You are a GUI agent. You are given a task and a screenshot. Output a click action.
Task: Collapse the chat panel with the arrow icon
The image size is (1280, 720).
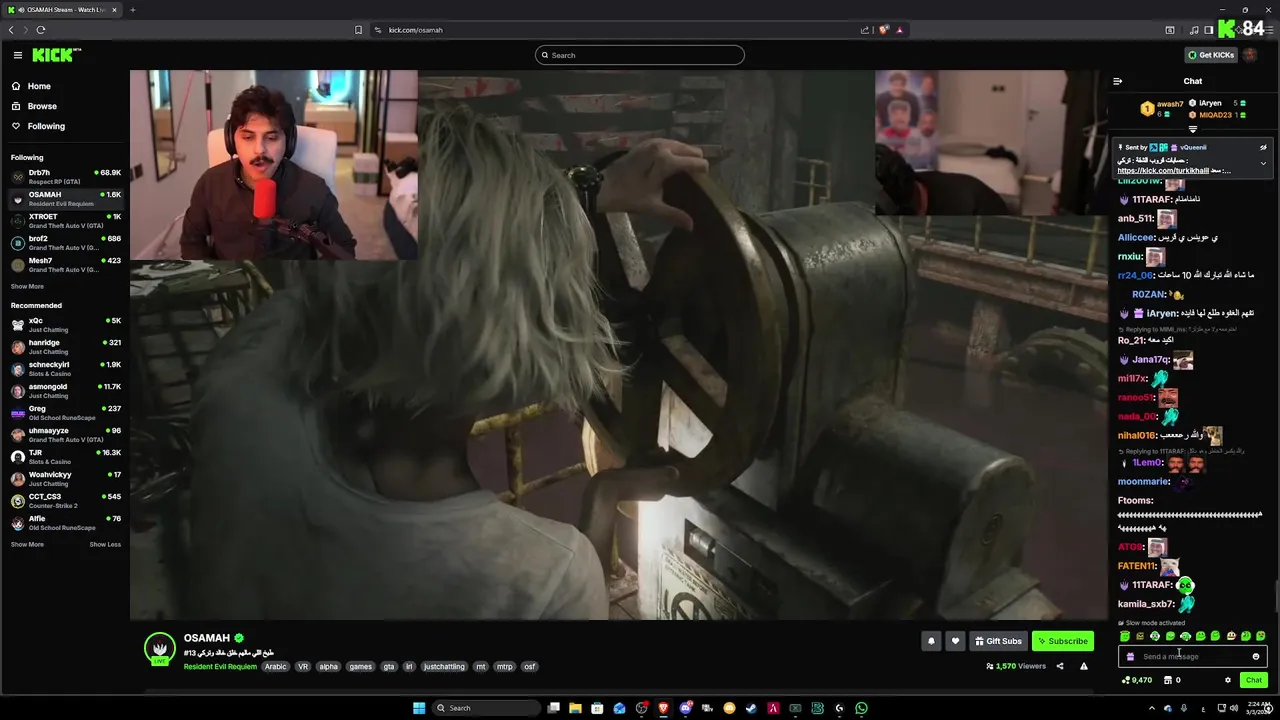[x=1117, y=81]
